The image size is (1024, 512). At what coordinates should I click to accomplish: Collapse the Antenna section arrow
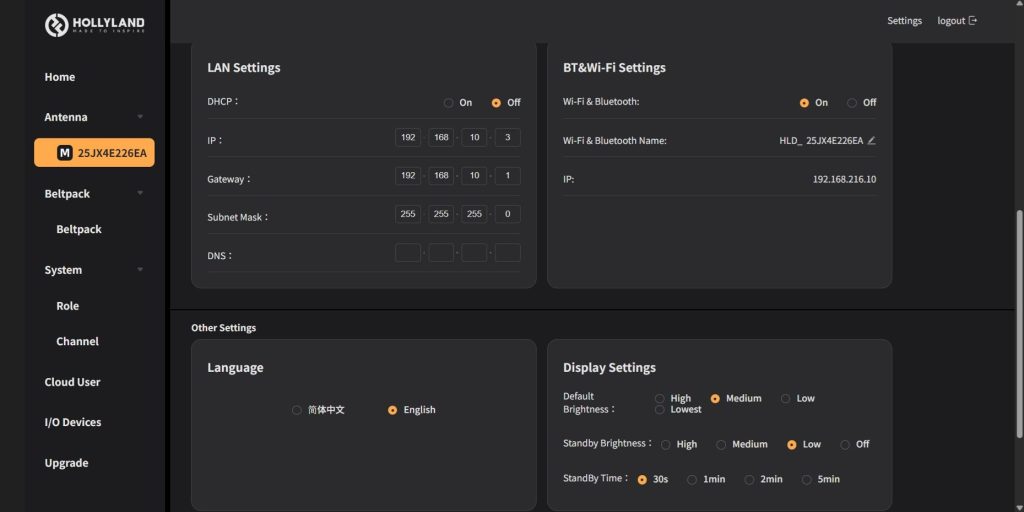140,117
